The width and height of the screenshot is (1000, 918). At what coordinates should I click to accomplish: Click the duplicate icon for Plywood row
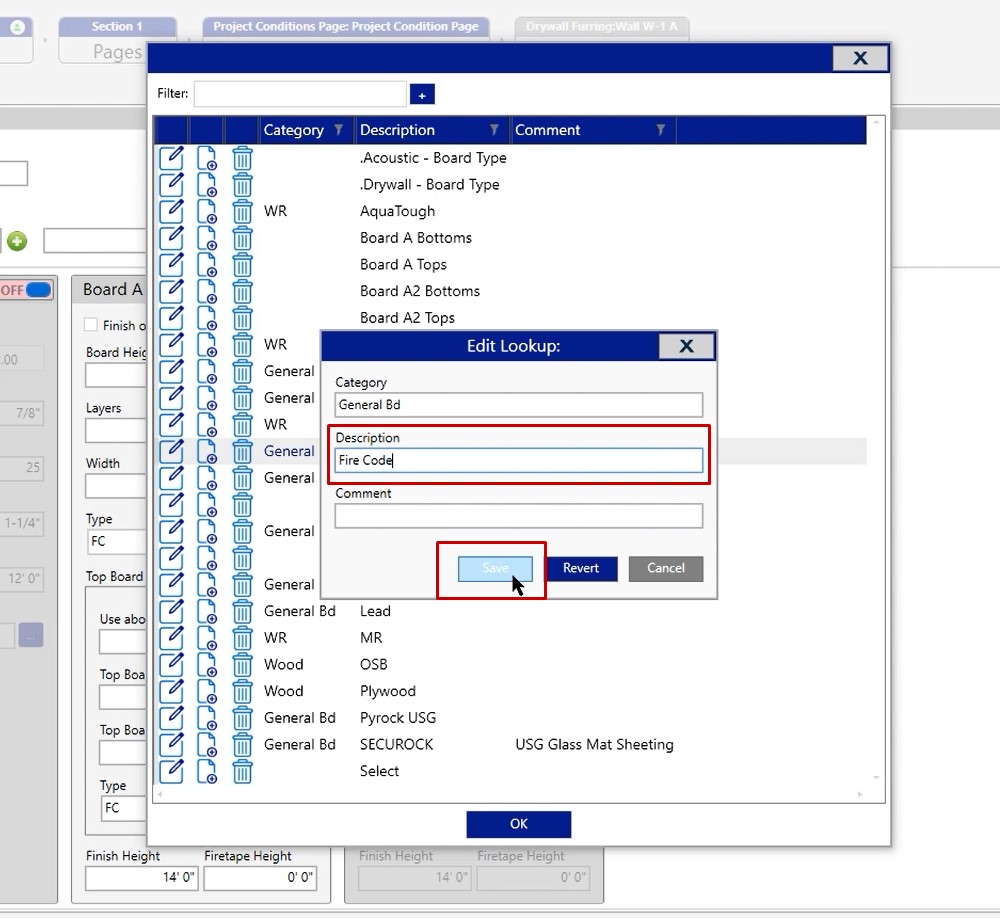207,691
